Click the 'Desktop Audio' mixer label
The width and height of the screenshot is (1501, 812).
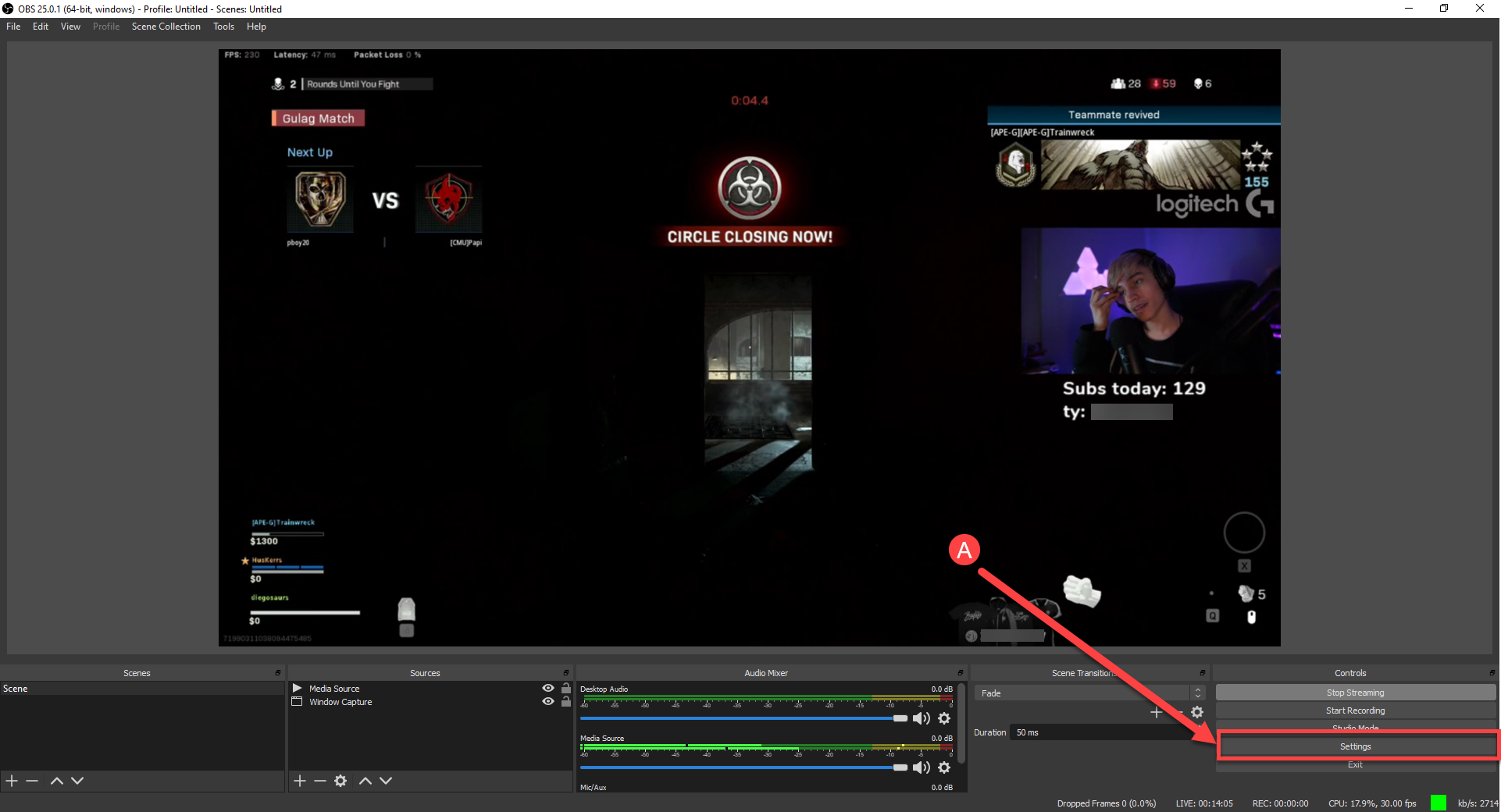(x=604, y=689)
